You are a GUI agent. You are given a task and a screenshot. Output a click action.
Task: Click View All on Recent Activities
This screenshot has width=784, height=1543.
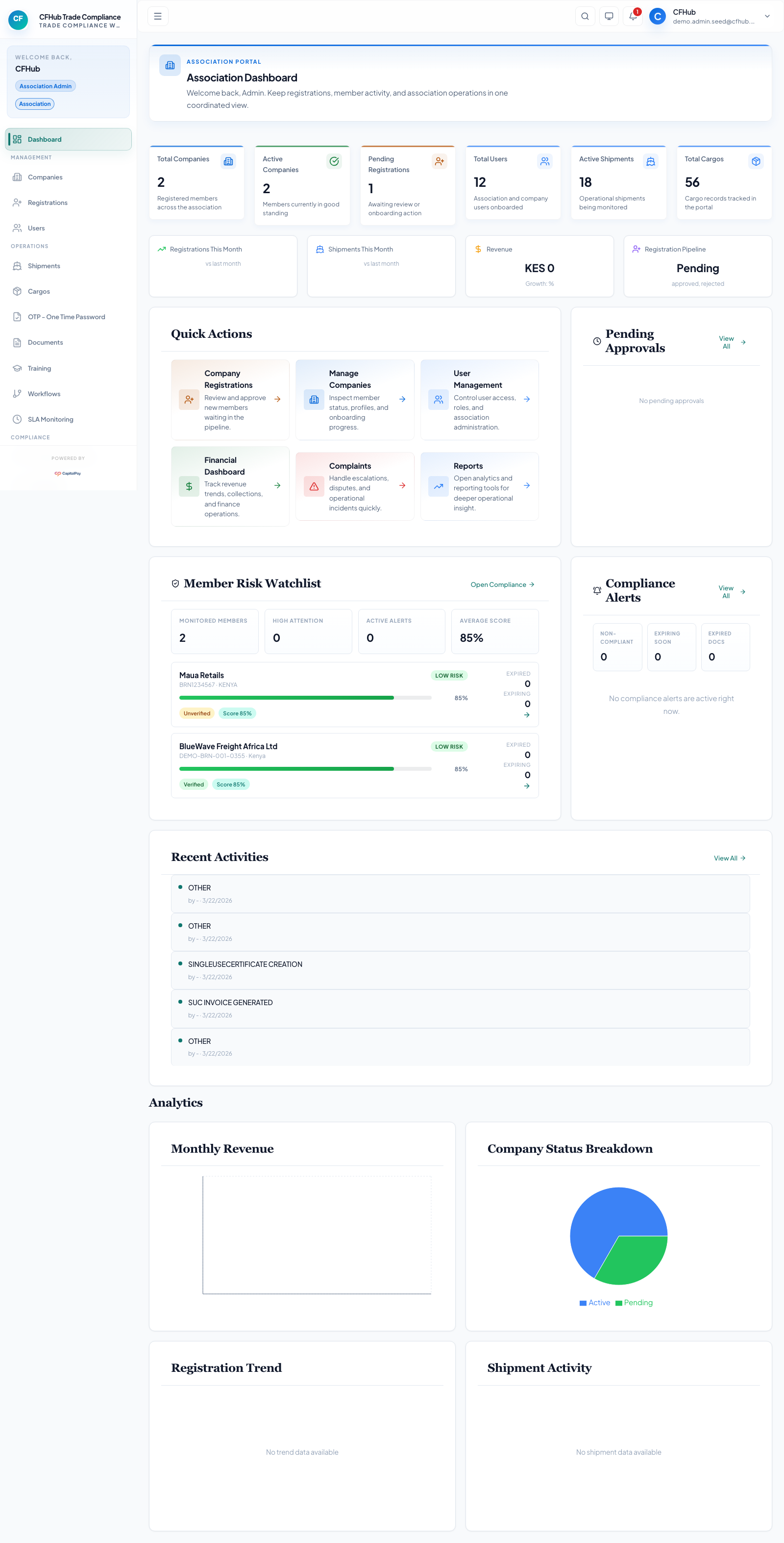(x=729, y=858)
